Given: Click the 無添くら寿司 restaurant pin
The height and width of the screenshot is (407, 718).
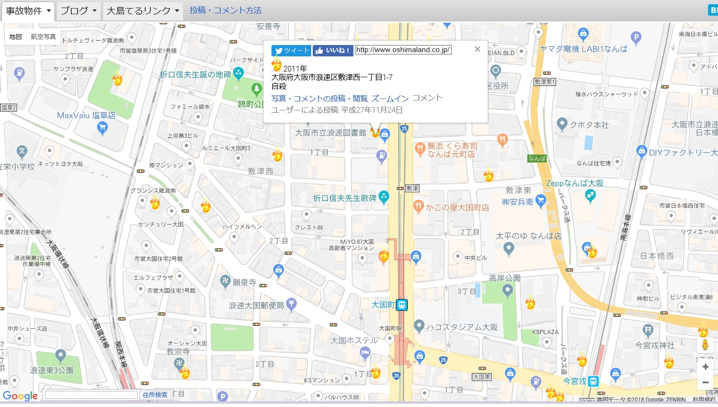Looking at the screenshot, I should pos(420,148).
